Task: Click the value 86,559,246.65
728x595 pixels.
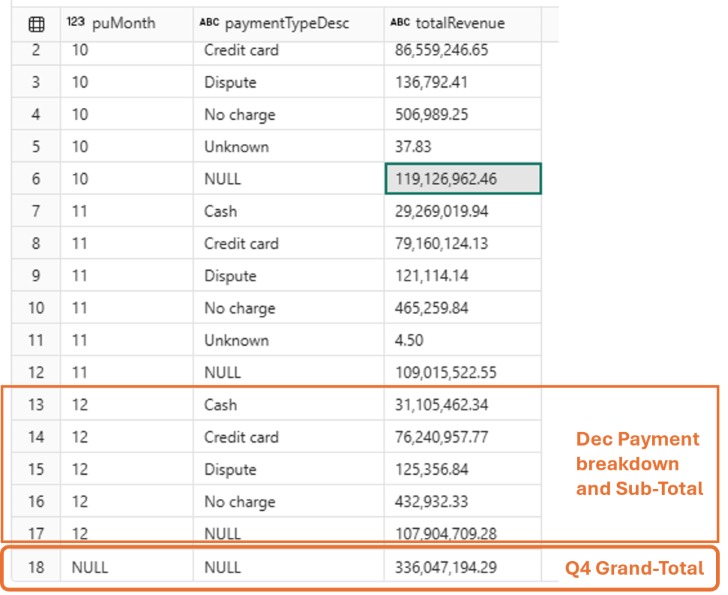Action: coord(441,50)
